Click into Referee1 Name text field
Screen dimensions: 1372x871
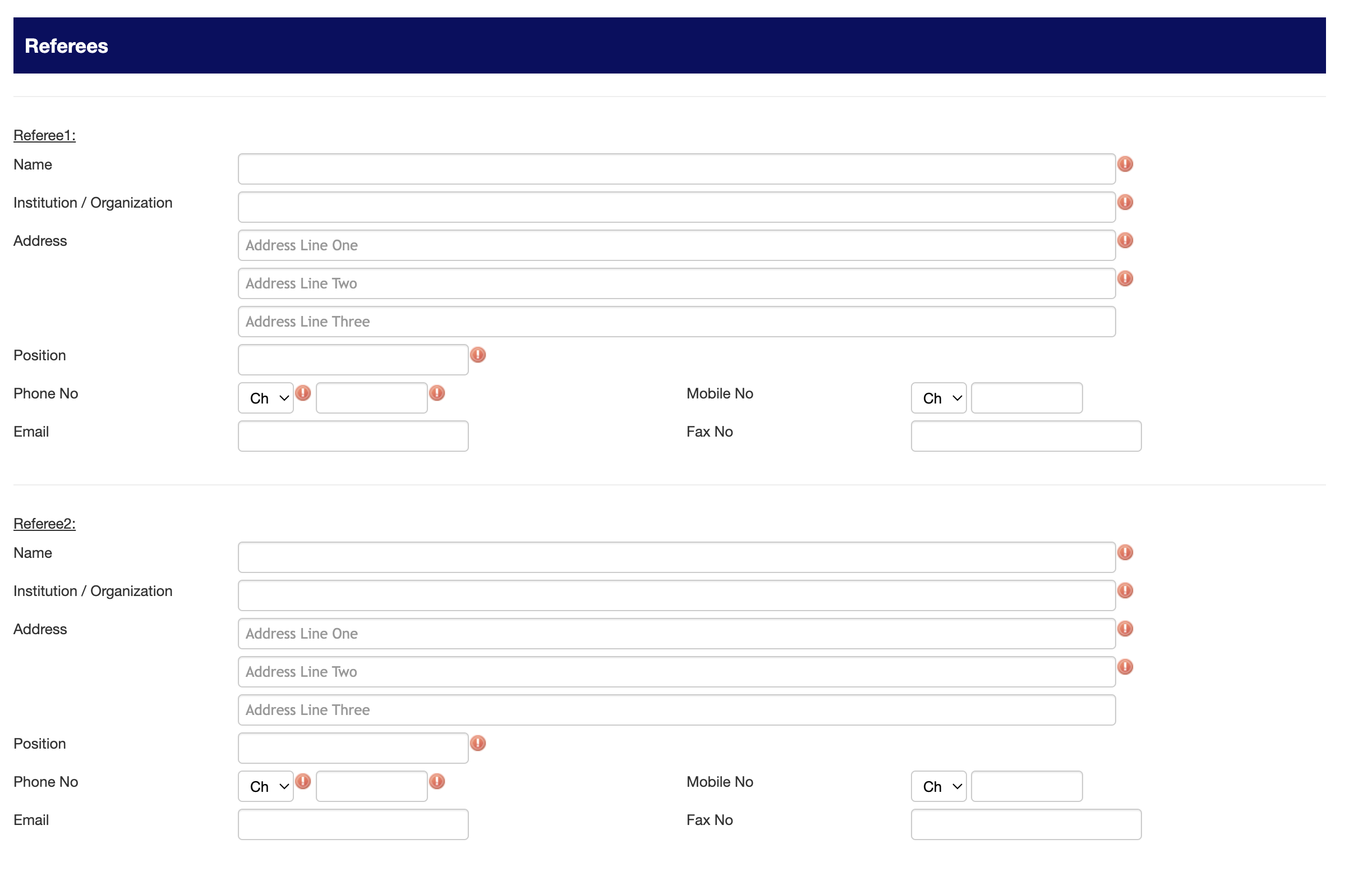tap(676, 169)
